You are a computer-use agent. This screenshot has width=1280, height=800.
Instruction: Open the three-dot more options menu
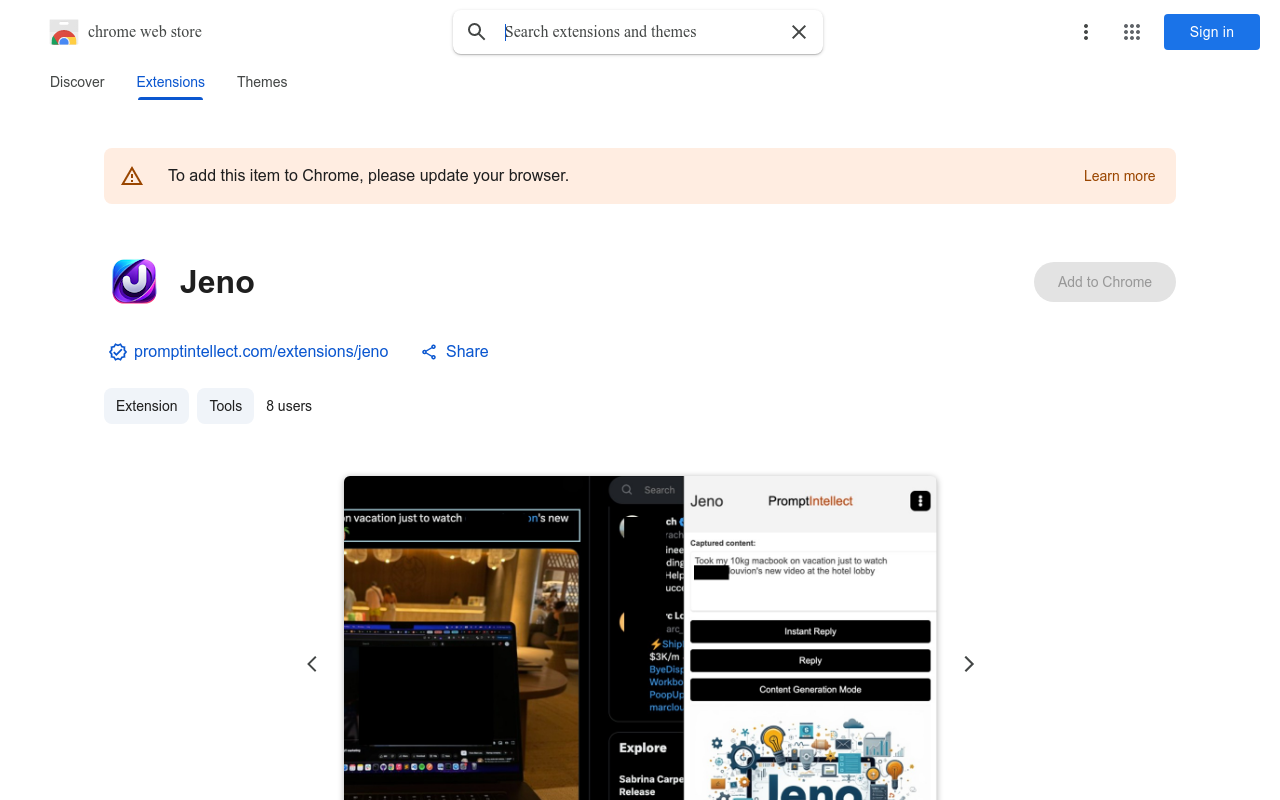[x=1085, y=32]
